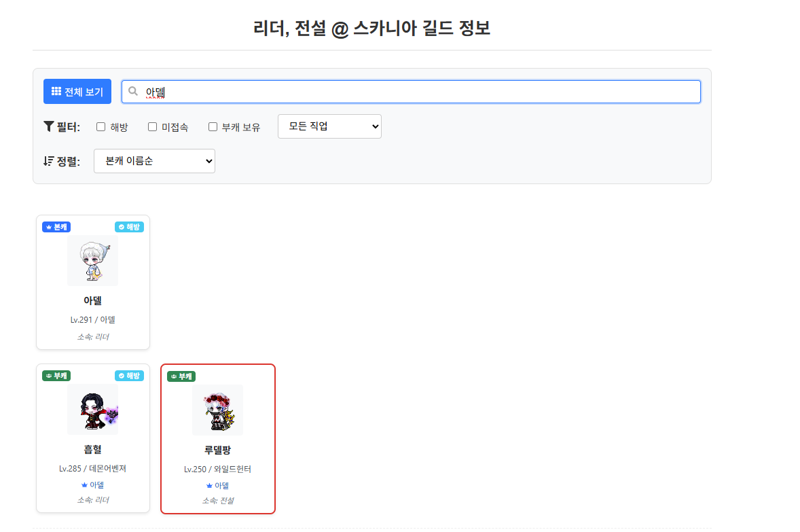Image resolution: width=800 pixels, height=532 pixels.
Task: Click the 루델팡 character name
Action: [218, 450]
